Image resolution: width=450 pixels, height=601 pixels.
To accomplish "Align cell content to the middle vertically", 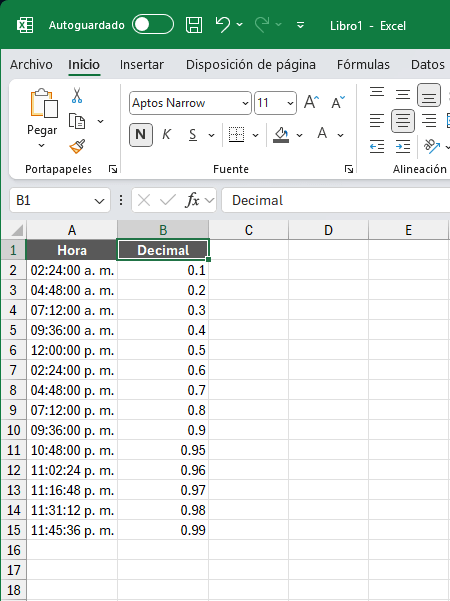I will 403,94.
